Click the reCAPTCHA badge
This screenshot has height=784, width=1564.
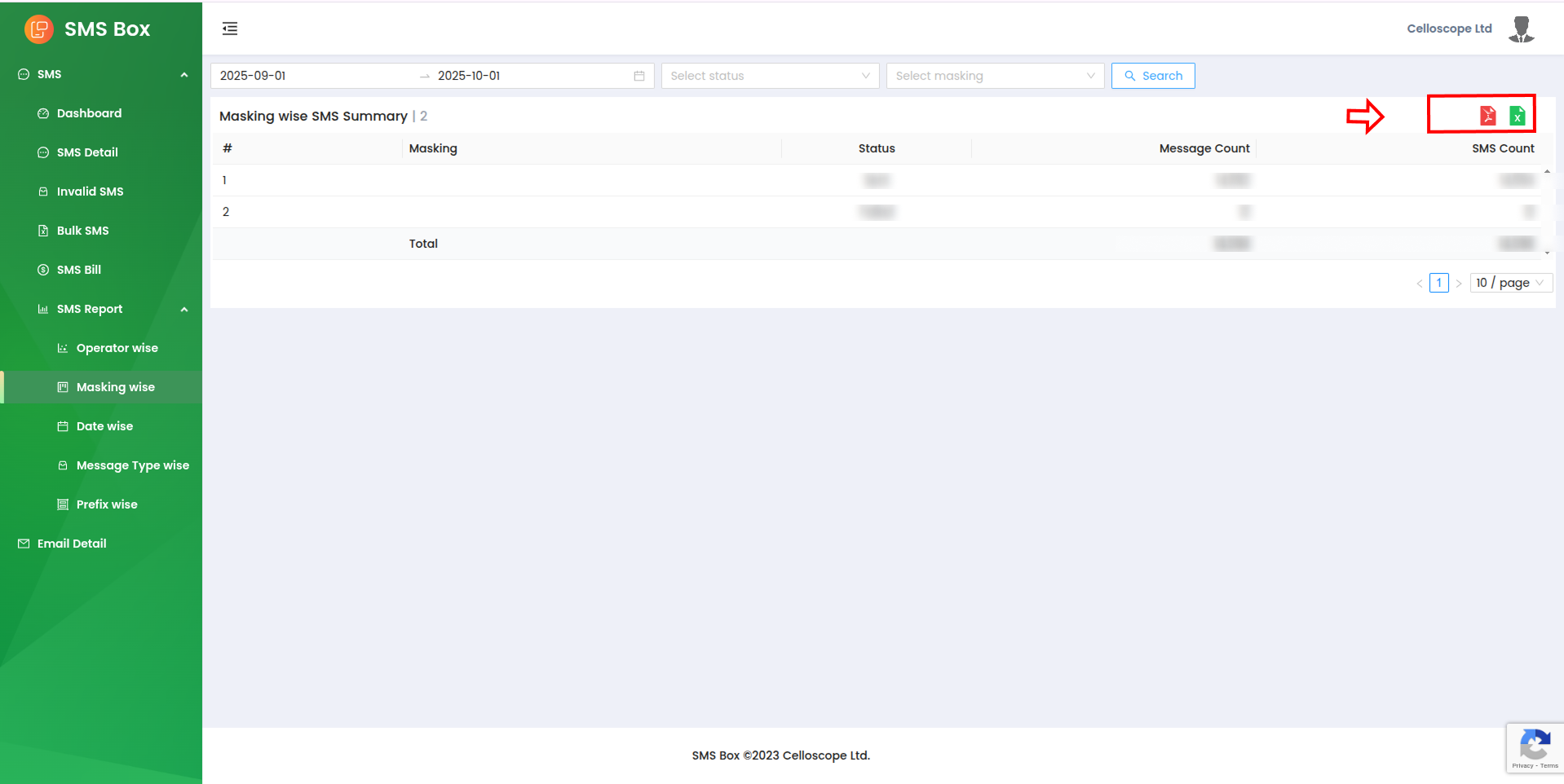pos(1534,747)
